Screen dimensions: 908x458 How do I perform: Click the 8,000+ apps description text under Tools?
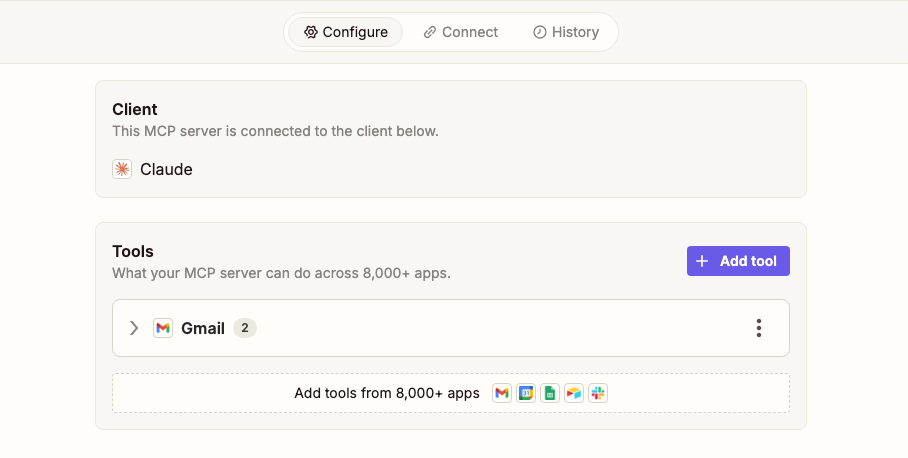click(281, 273)
